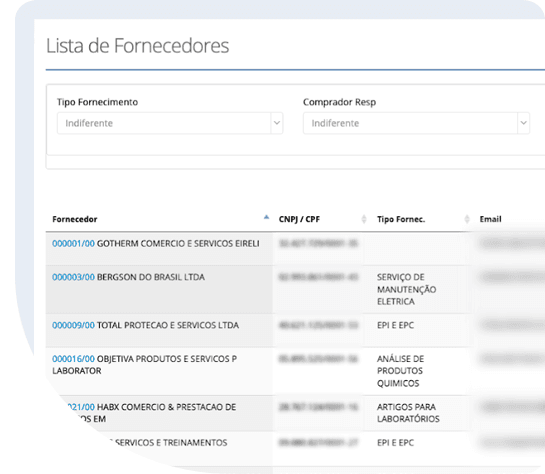Select the BERGSON DO BRASIL LTDA row
The width and height of the screenshot is (545, 474).
[x=295, y=289]
